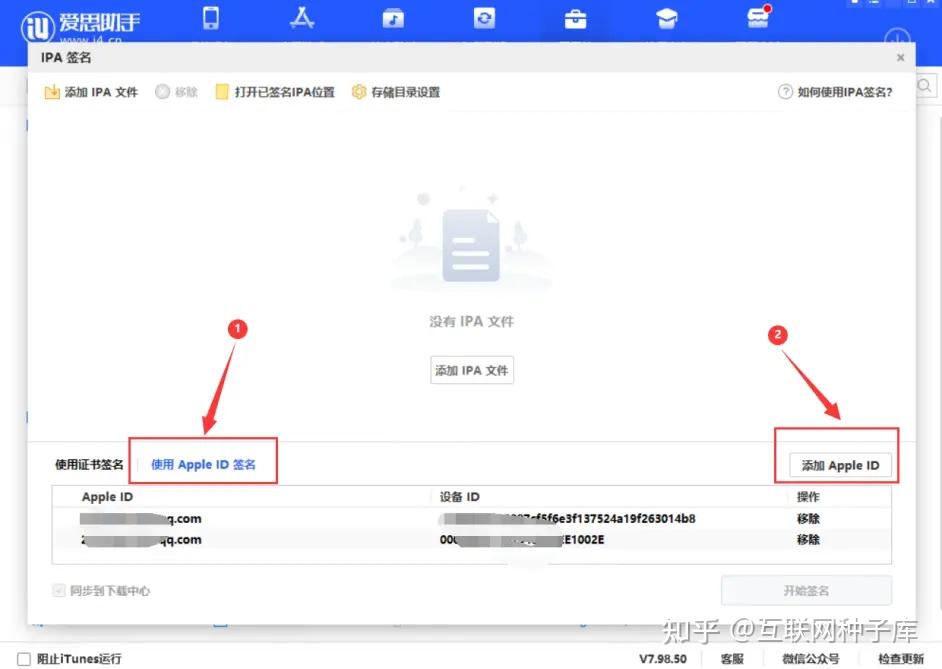Viewport: 942px width, 669px height.
Task: Toggle block iTunes from running checkbox
Action: click(x=24, y=659)
